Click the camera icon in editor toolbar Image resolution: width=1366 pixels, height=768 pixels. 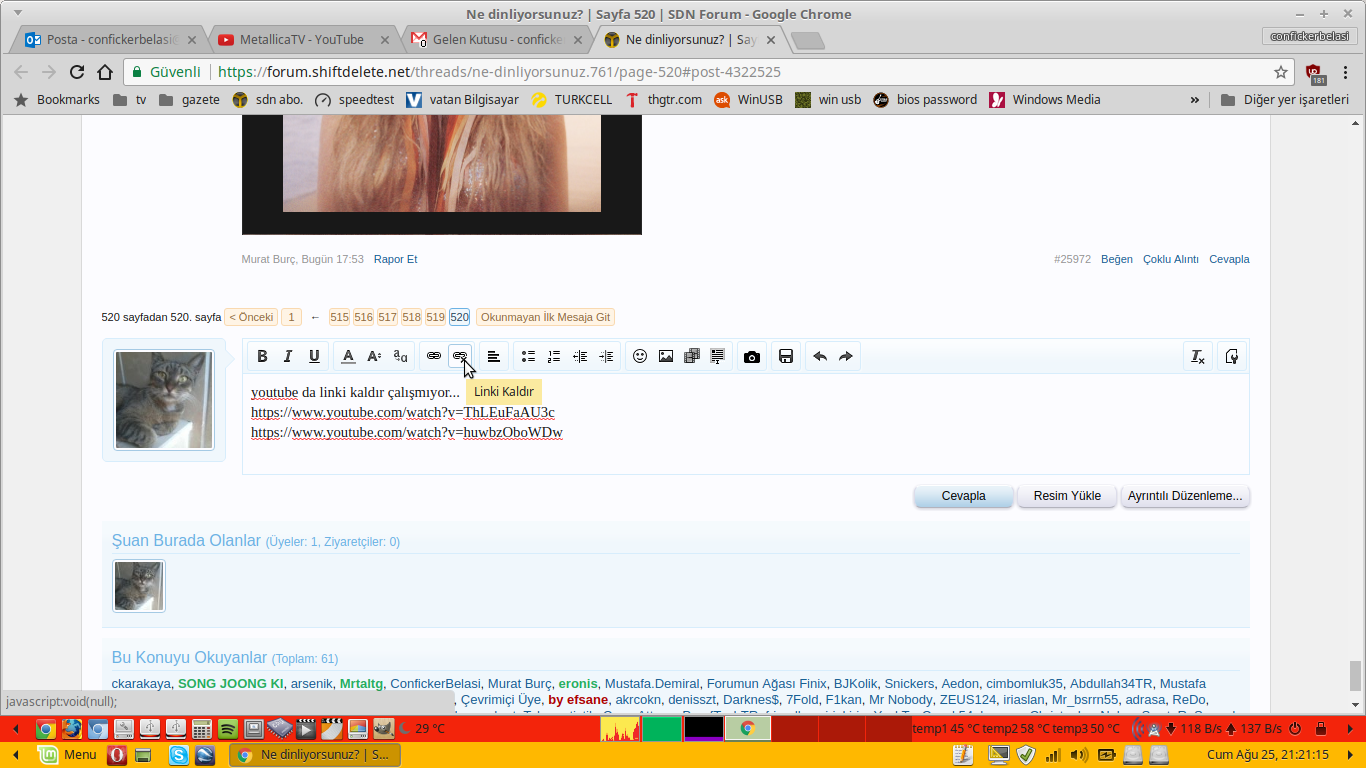pyautogui.click(x=752, y=356)
